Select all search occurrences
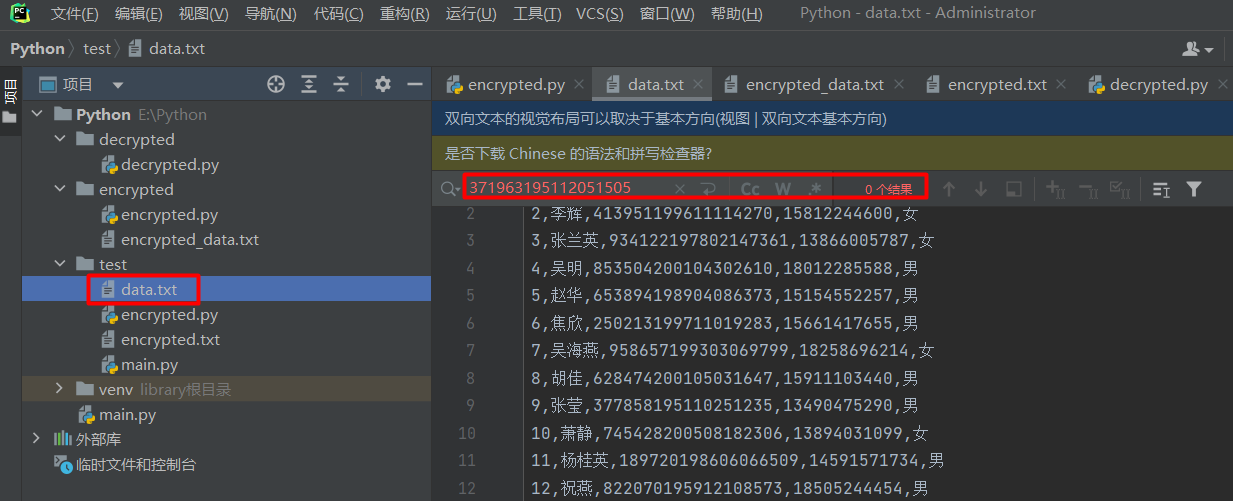This screenshot has height=501, width=1233. [x=1121, y=189]
